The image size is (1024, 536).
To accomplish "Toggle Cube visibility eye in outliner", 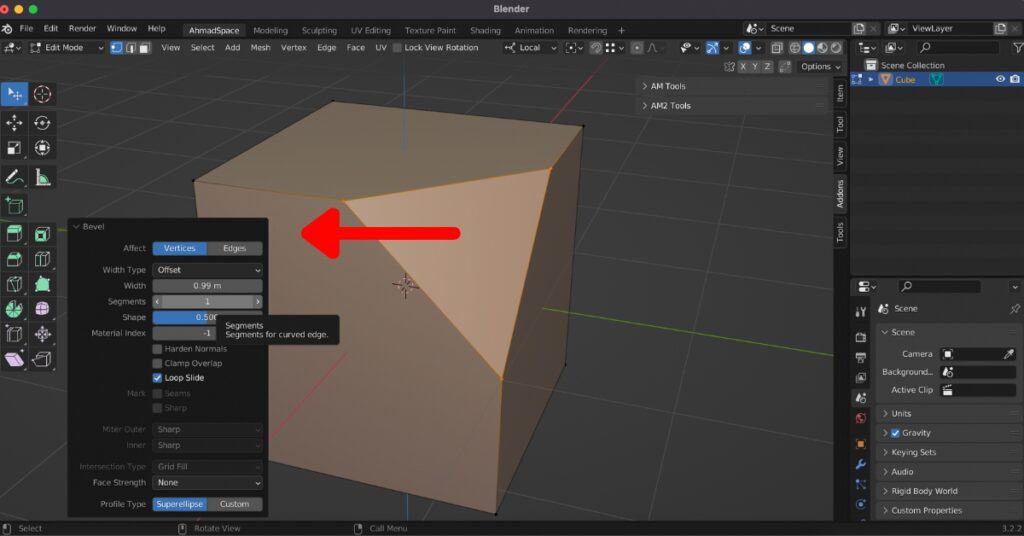I will [x=999, y=80].
